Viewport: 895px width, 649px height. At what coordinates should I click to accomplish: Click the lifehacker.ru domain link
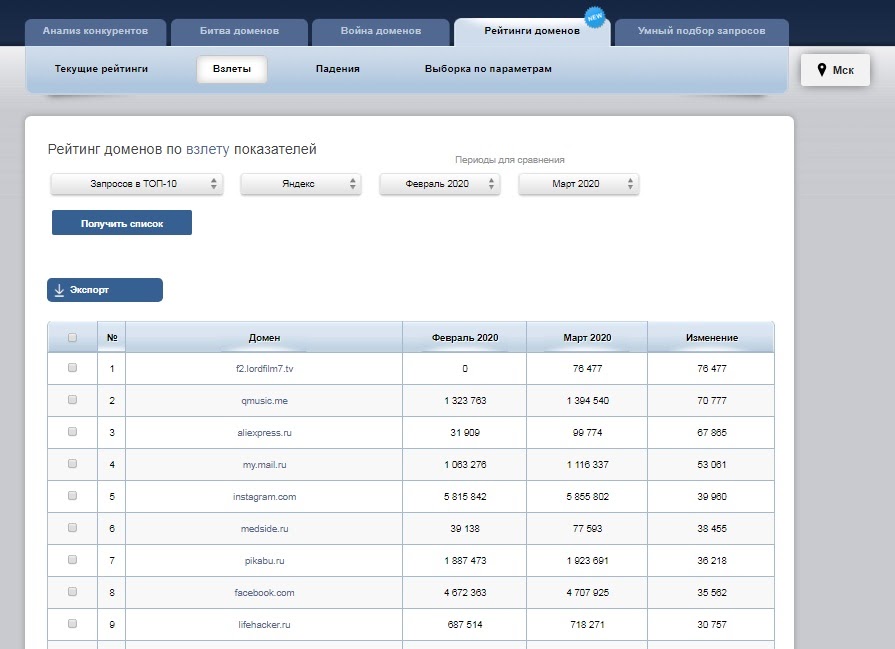tap(264, 624)
